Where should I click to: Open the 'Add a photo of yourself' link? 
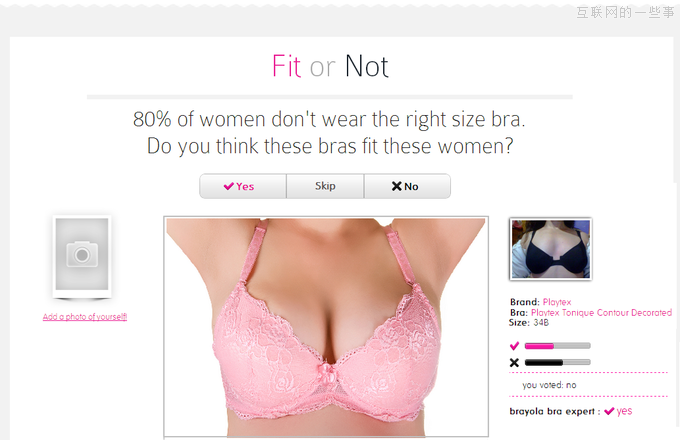click(85, 317)
